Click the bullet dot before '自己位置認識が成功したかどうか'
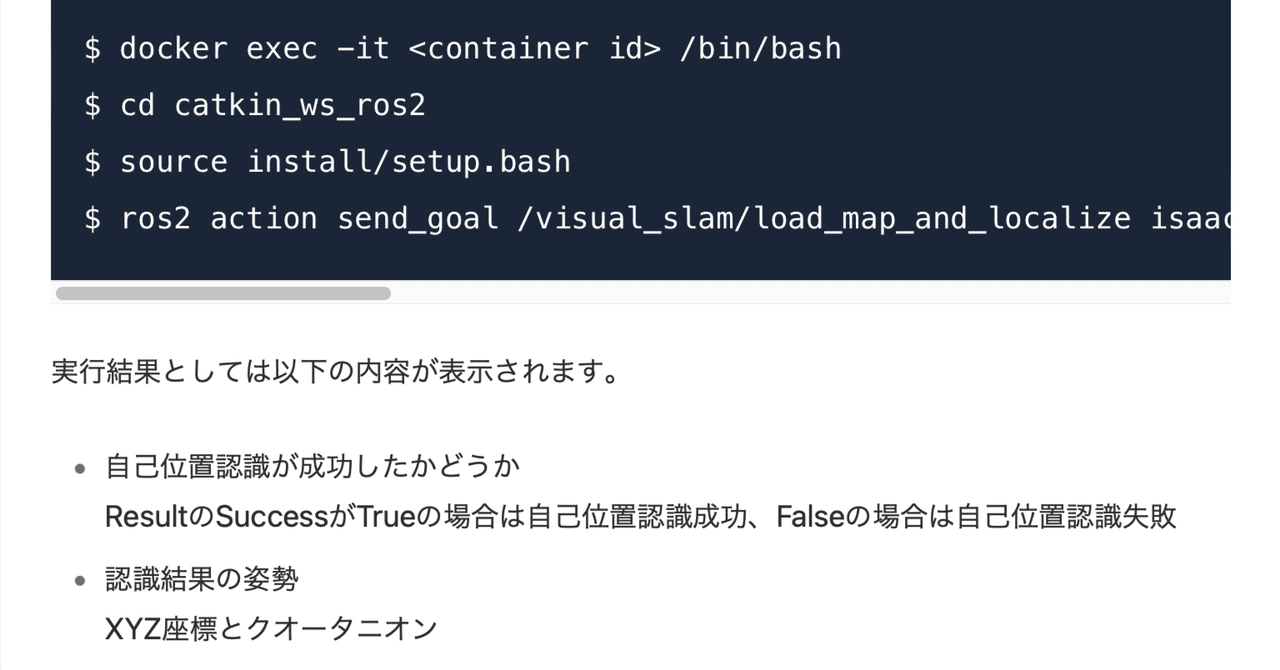 pos(80,468)
